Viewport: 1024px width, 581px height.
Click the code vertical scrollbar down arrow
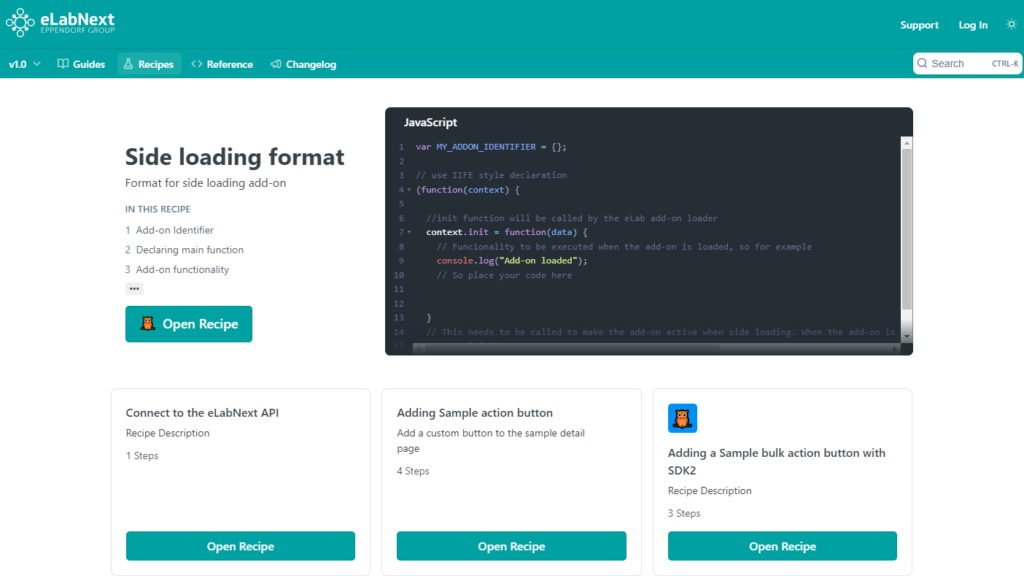[906, 336]
